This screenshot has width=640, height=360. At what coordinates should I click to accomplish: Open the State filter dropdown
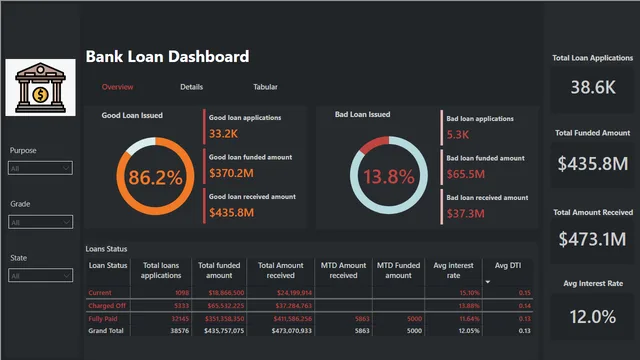click(40, 276)
